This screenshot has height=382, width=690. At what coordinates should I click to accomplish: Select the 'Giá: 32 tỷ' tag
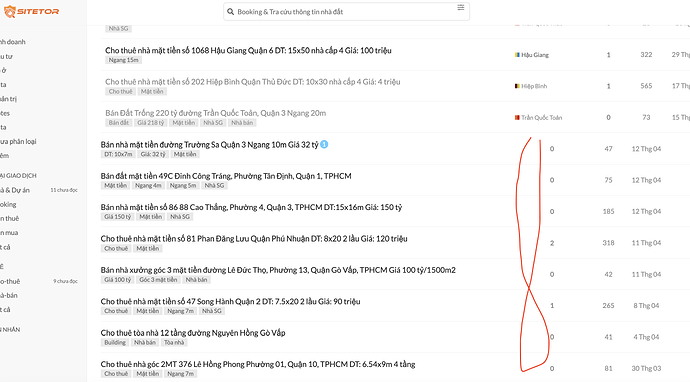[153, 154]
